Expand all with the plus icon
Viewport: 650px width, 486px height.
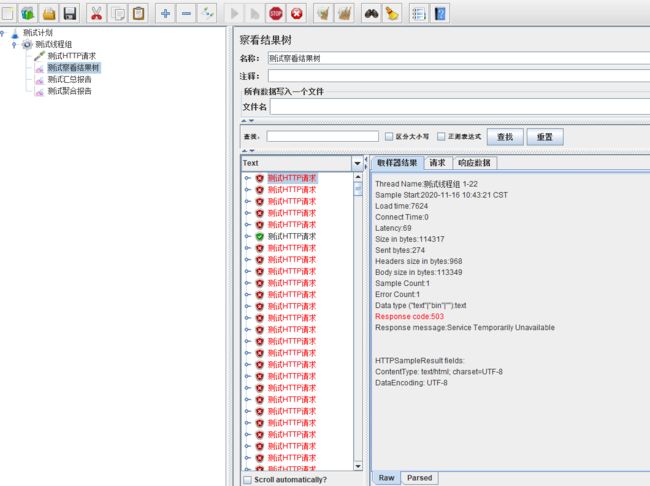click(x=165, y=14)
